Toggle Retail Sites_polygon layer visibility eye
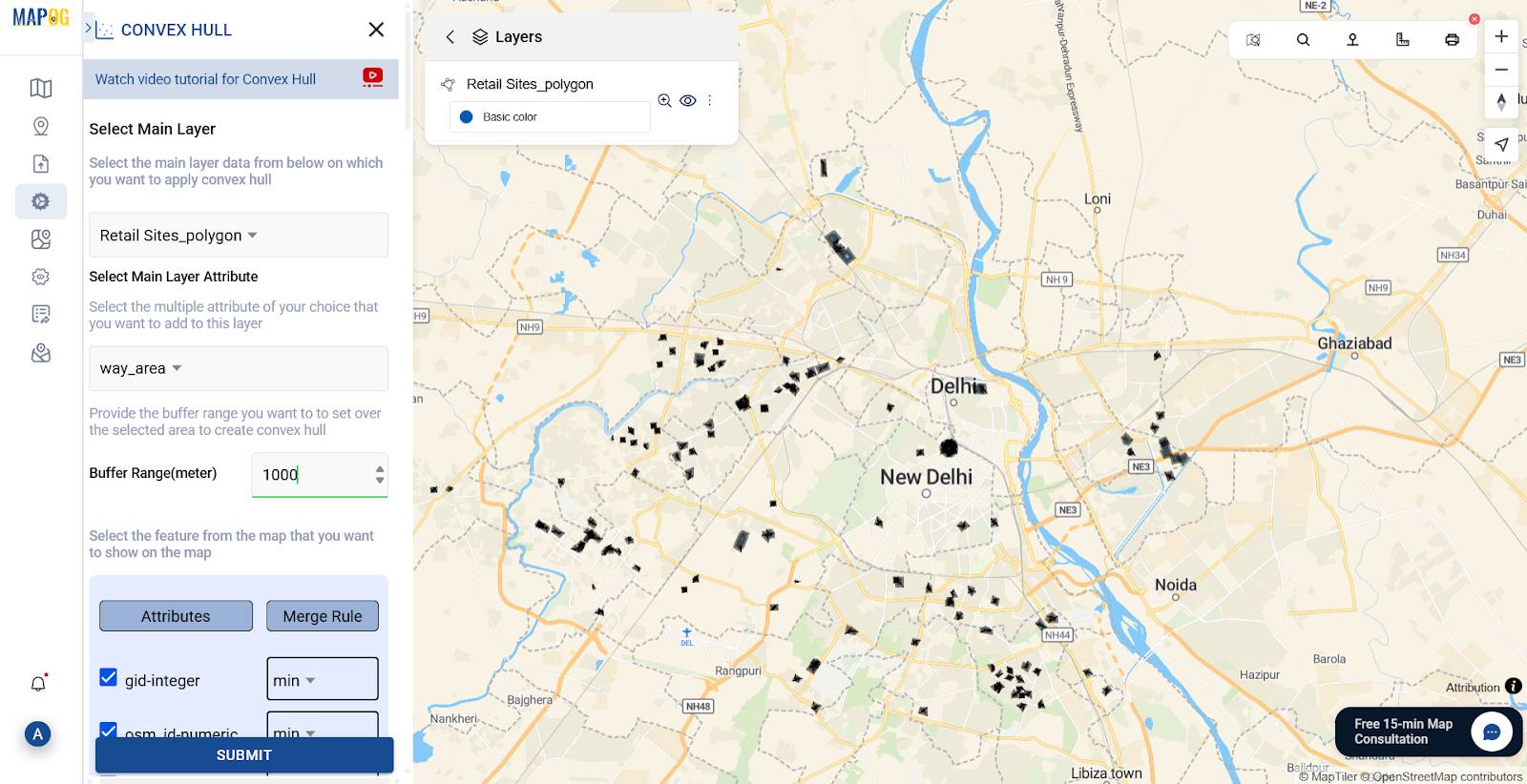1527x784 pixels. click(687, 100)
